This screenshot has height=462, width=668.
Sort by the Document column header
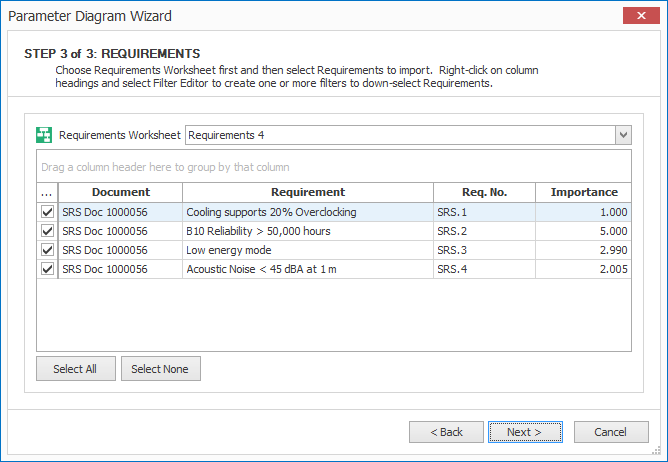121,192
